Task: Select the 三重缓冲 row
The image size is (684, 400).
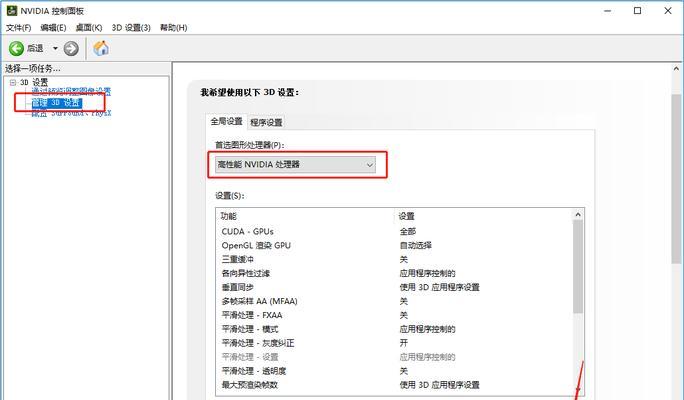Action: (394, 260)
